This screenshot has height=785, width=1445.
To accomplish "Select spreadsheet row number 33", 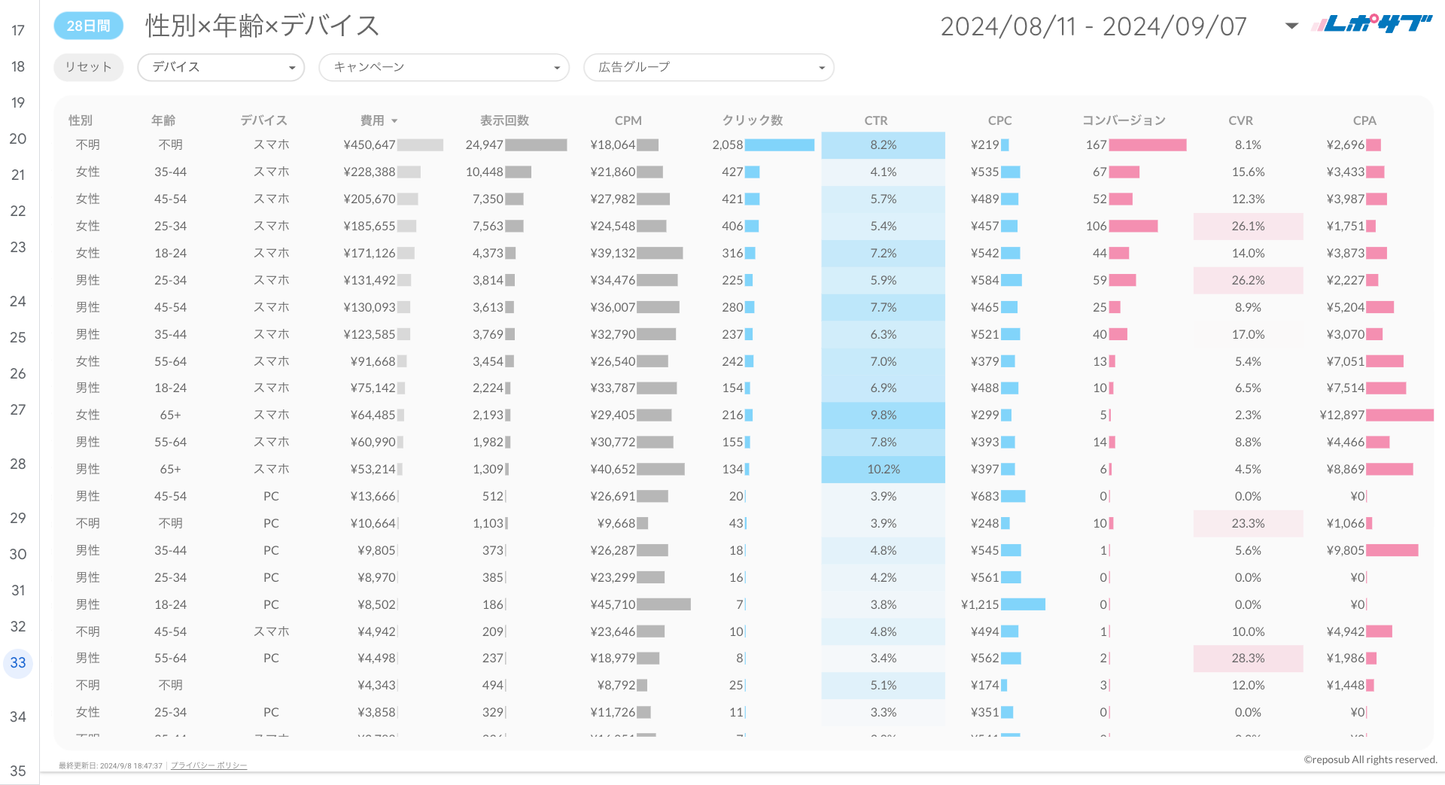I will point(18,663).
